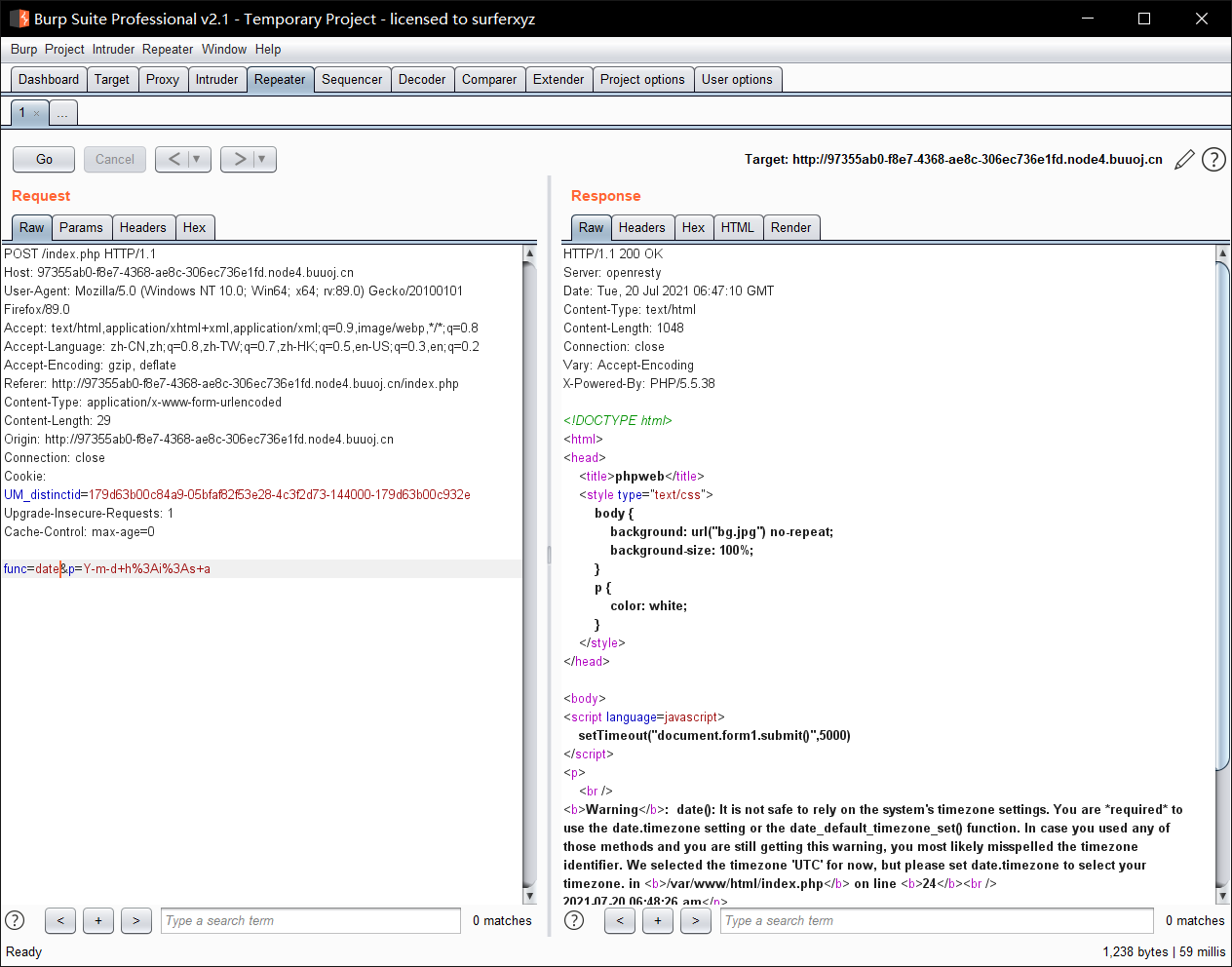Open the Burp menu

click(23, 49)
